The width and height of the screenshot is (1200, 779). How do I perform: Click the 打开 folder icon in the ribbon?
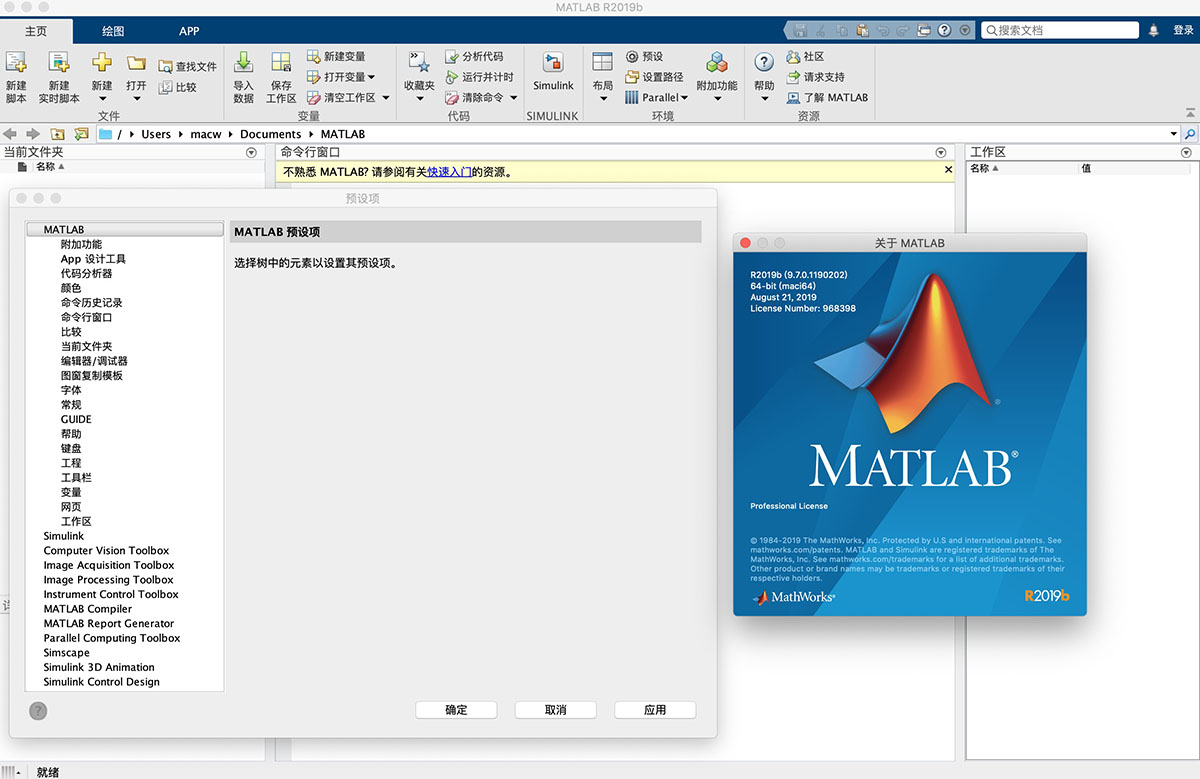click(x=136, y=63)
